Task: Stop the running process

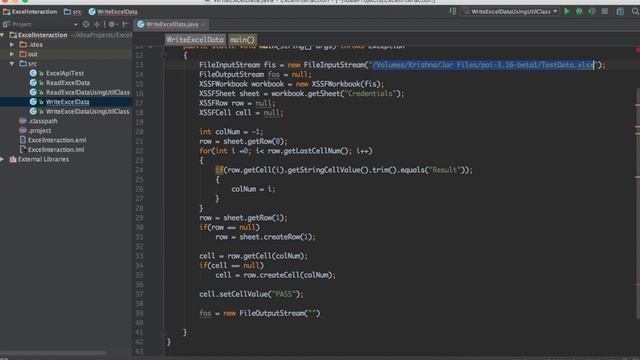Action: point(605,11)
